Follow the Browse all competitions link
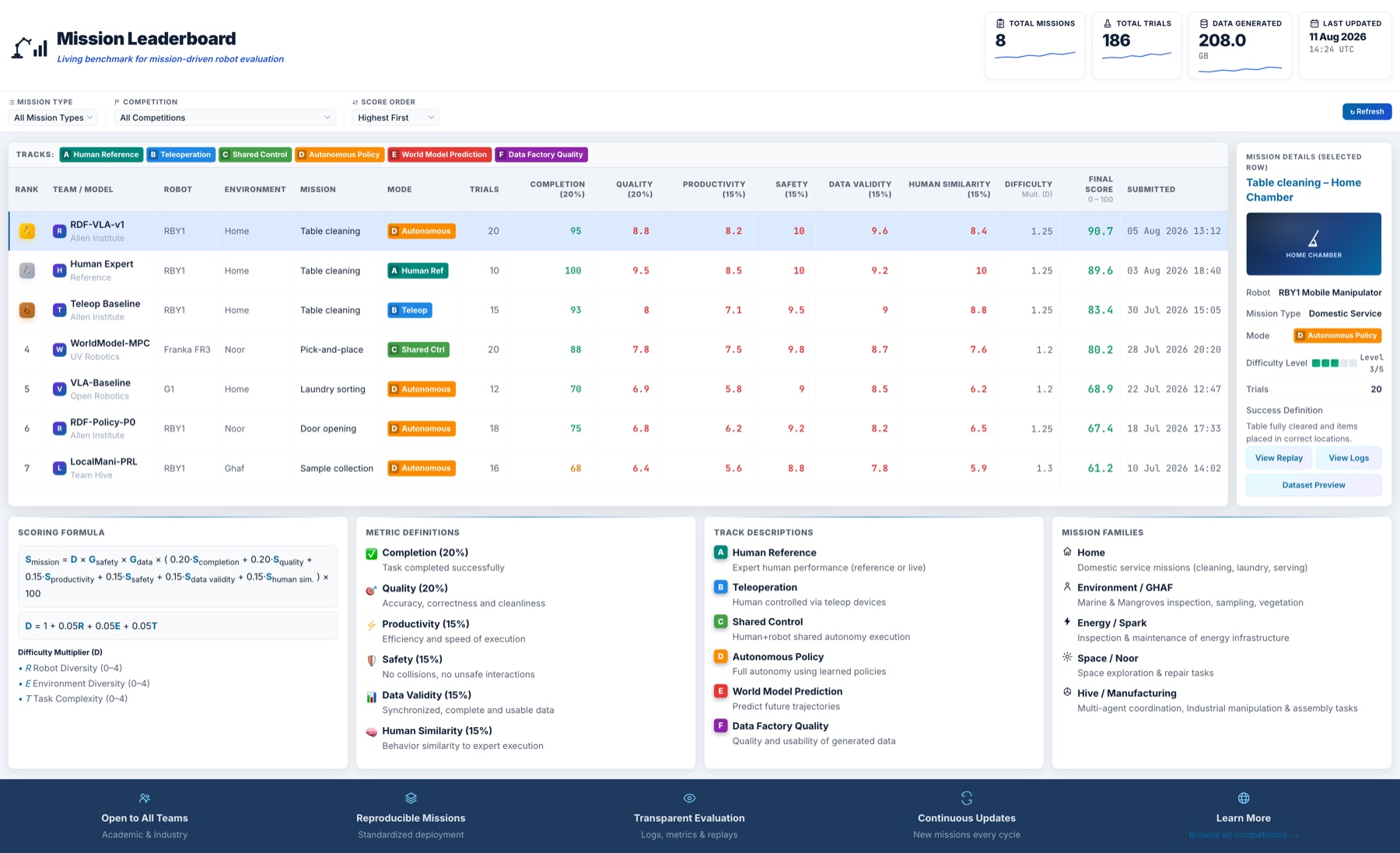 click(x=1243, y=835)
